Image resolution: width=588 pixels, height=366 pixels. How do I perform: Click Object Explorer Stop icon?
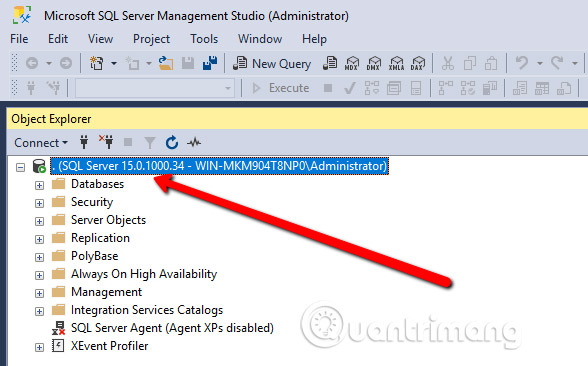tap(128, 142)
